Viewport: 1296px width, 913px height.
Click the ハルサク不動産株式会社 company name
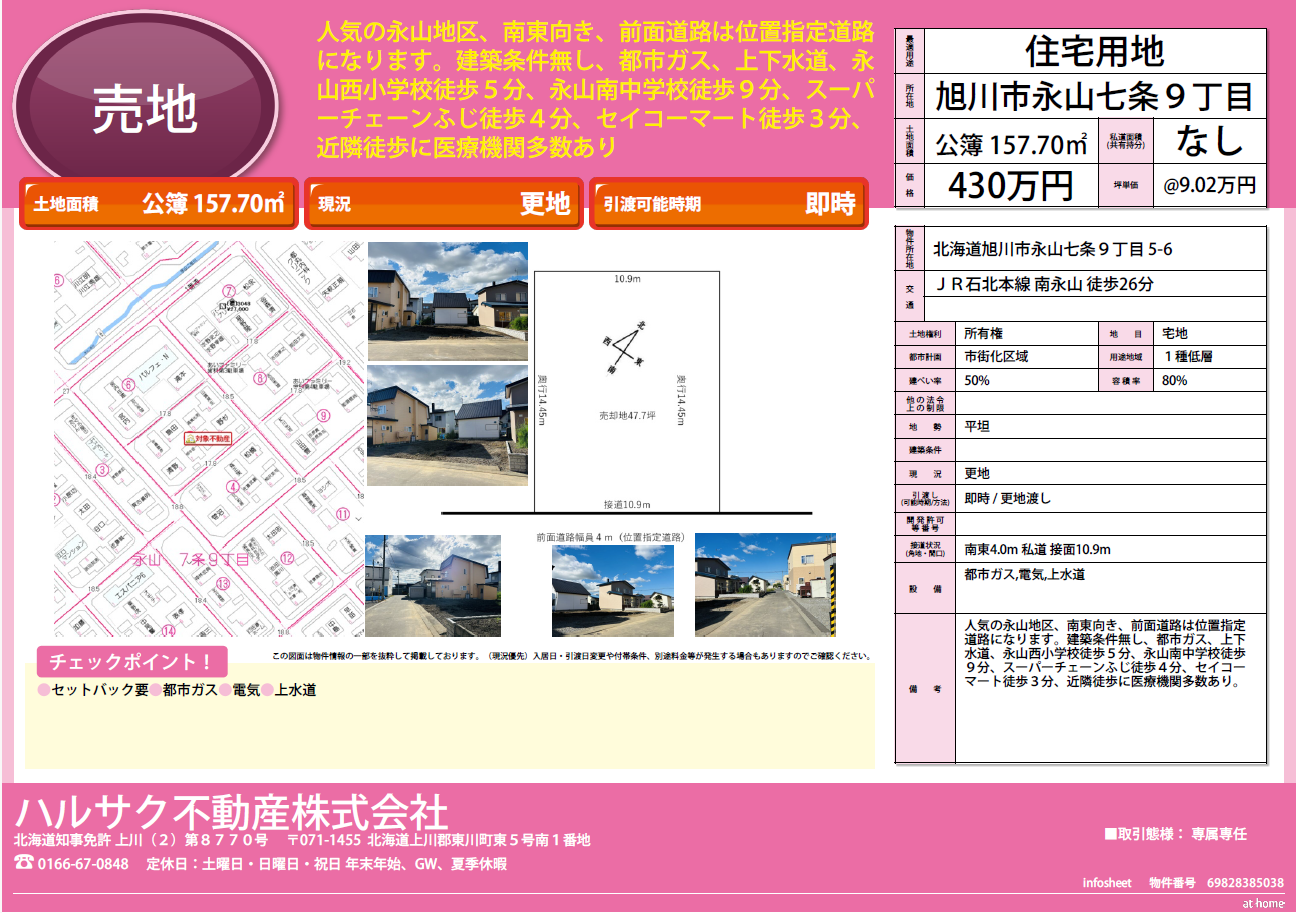(x=231, y=811)
